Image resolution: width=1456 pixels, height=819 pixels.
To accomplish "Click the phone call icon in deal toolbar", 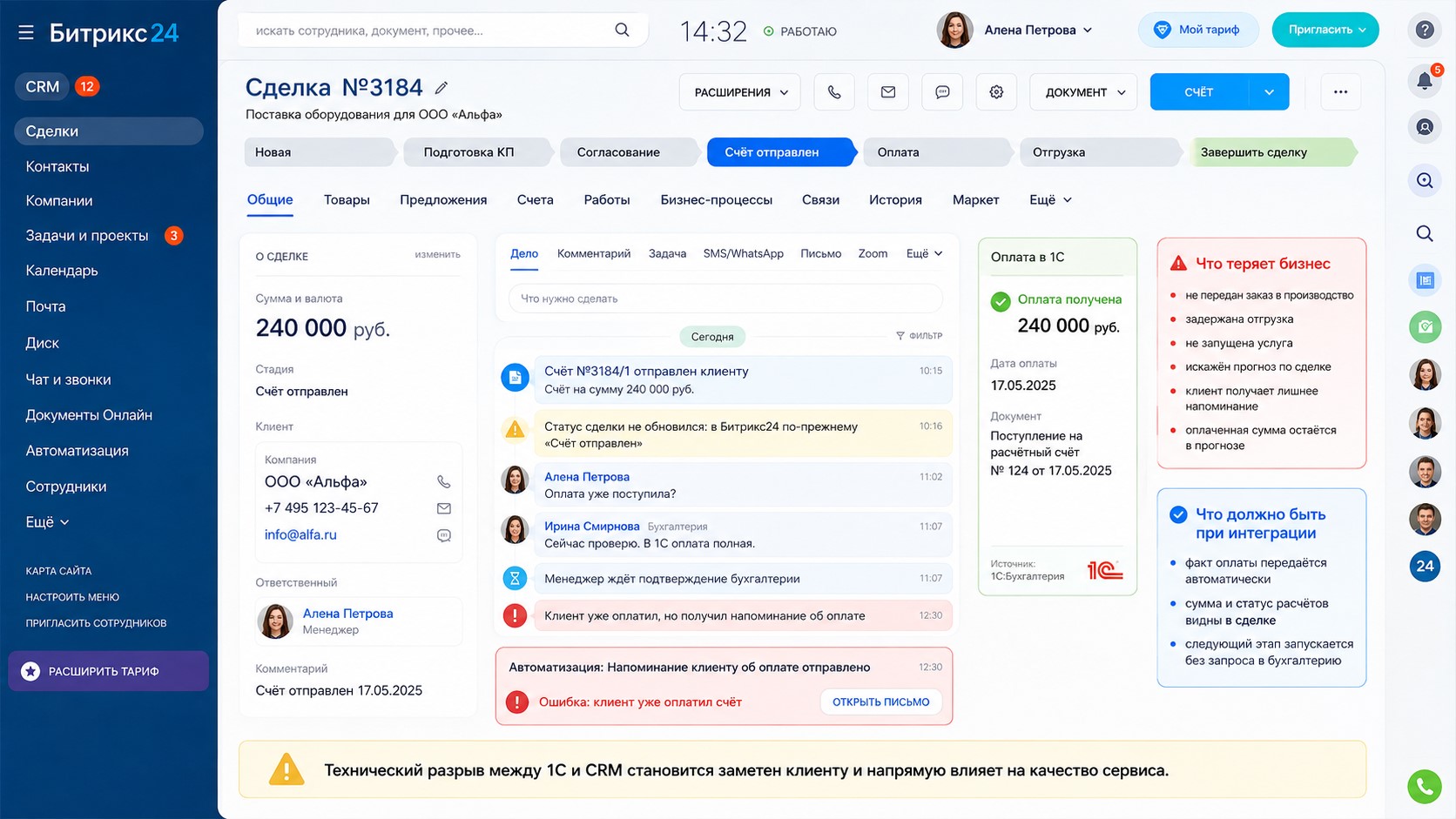I will [x=834, y=92].
